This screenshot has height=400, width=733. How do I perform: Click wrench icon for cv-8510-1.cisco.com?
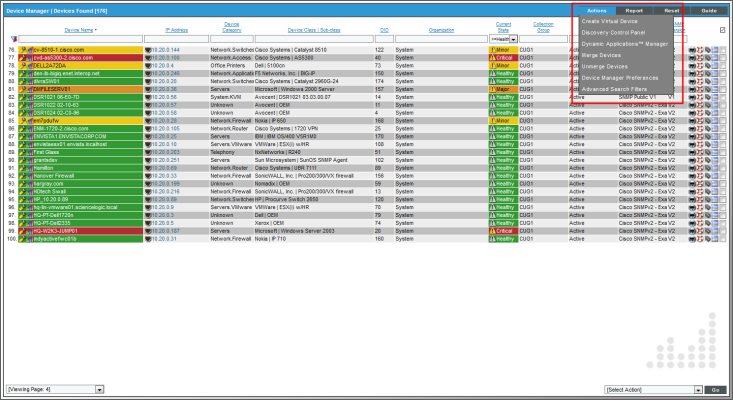[x=24, y=49]
